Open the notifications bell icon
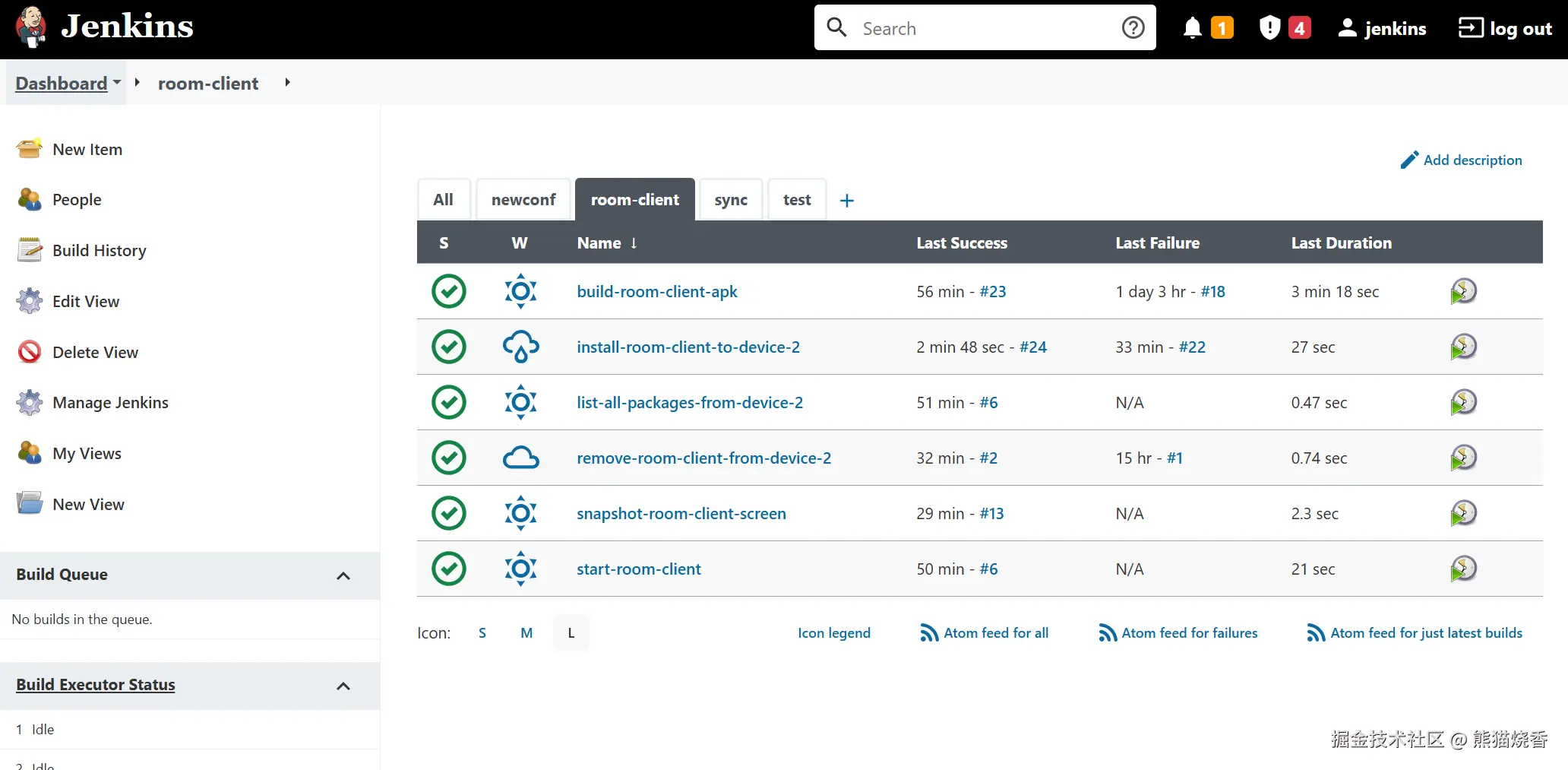 pyautogui.click(x=1193, y=28)
